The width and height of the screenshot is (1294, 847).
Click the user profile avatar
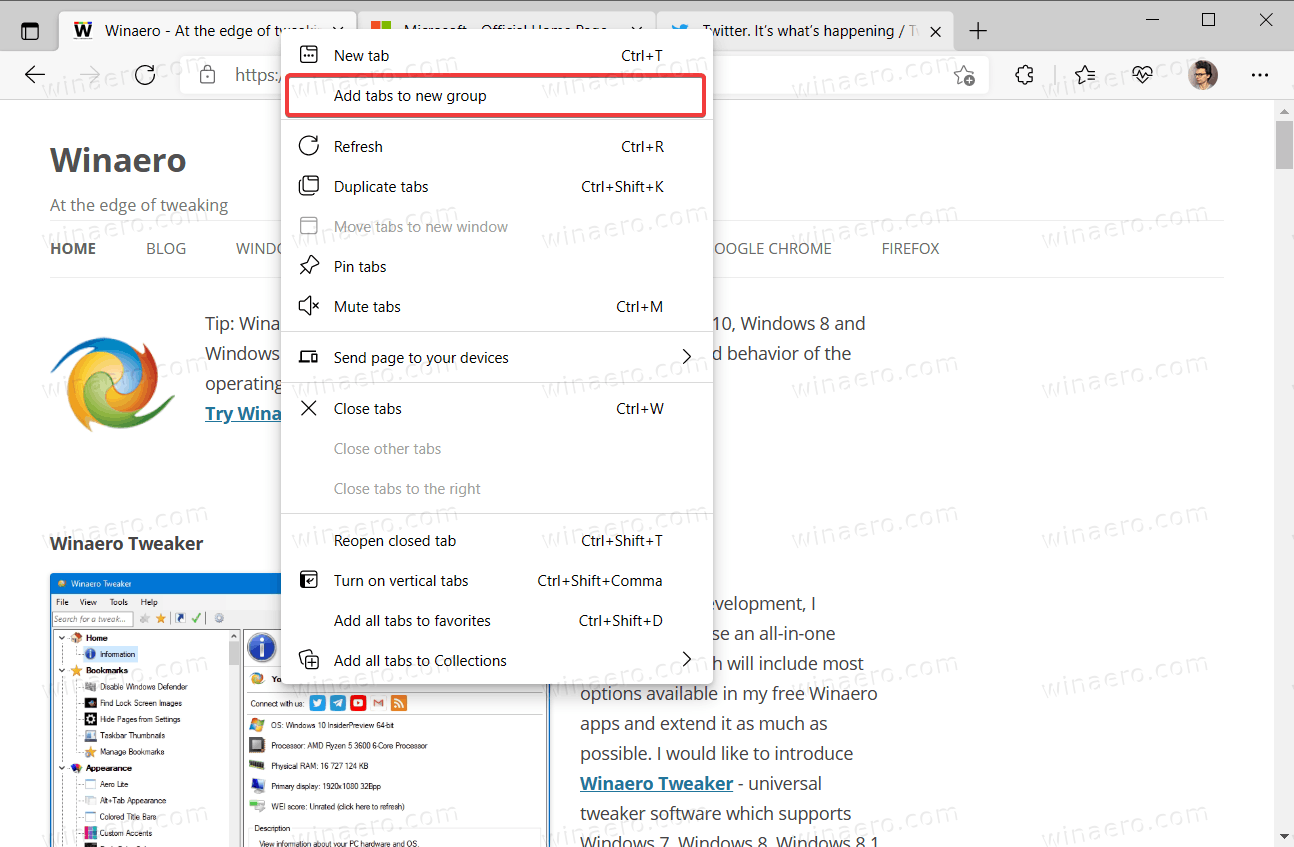click(x=1203, y=75)
